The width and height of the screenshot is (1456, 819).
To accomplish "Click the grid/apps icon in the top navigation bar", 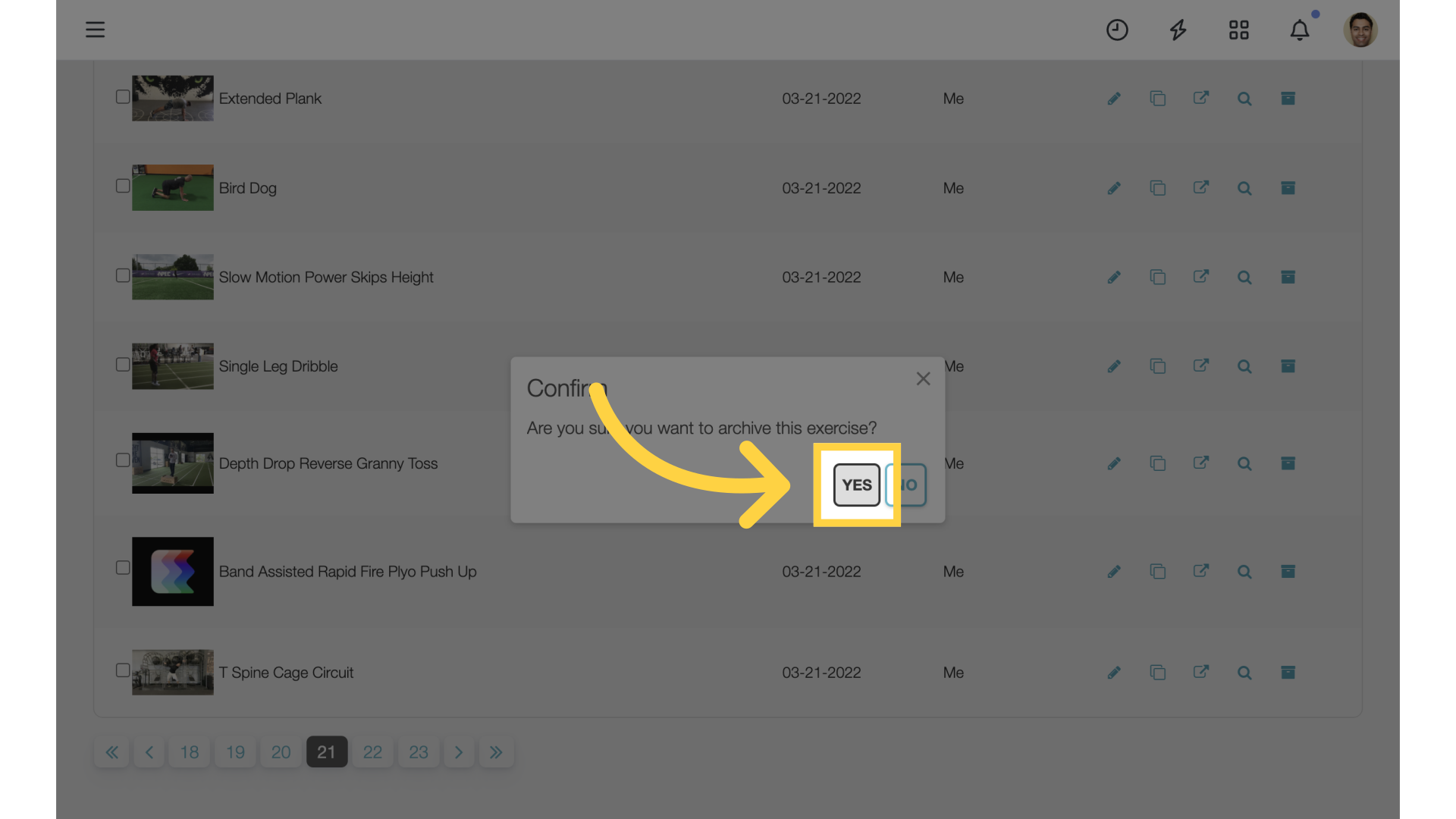I will pyautogui.click(x=1238, y=29).
